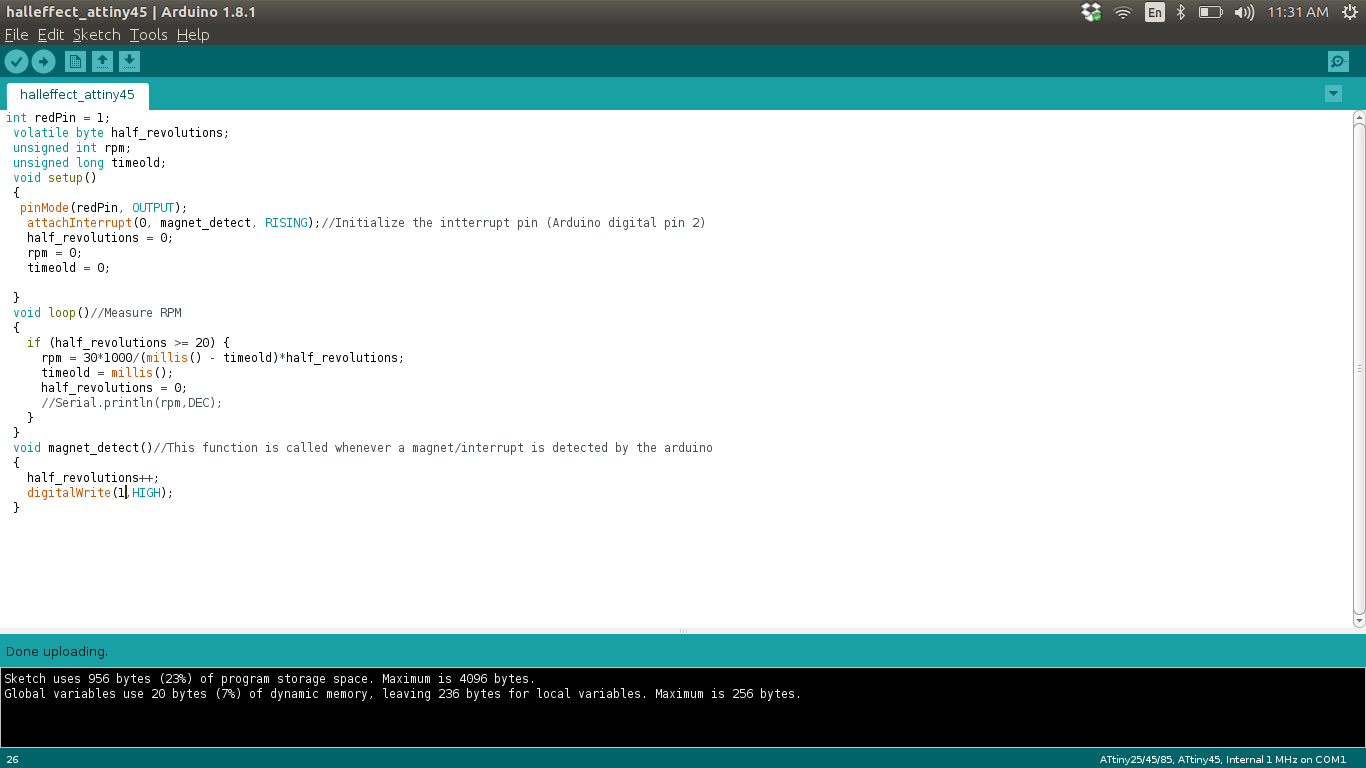Open the battery status indicator

point(1210,12)
